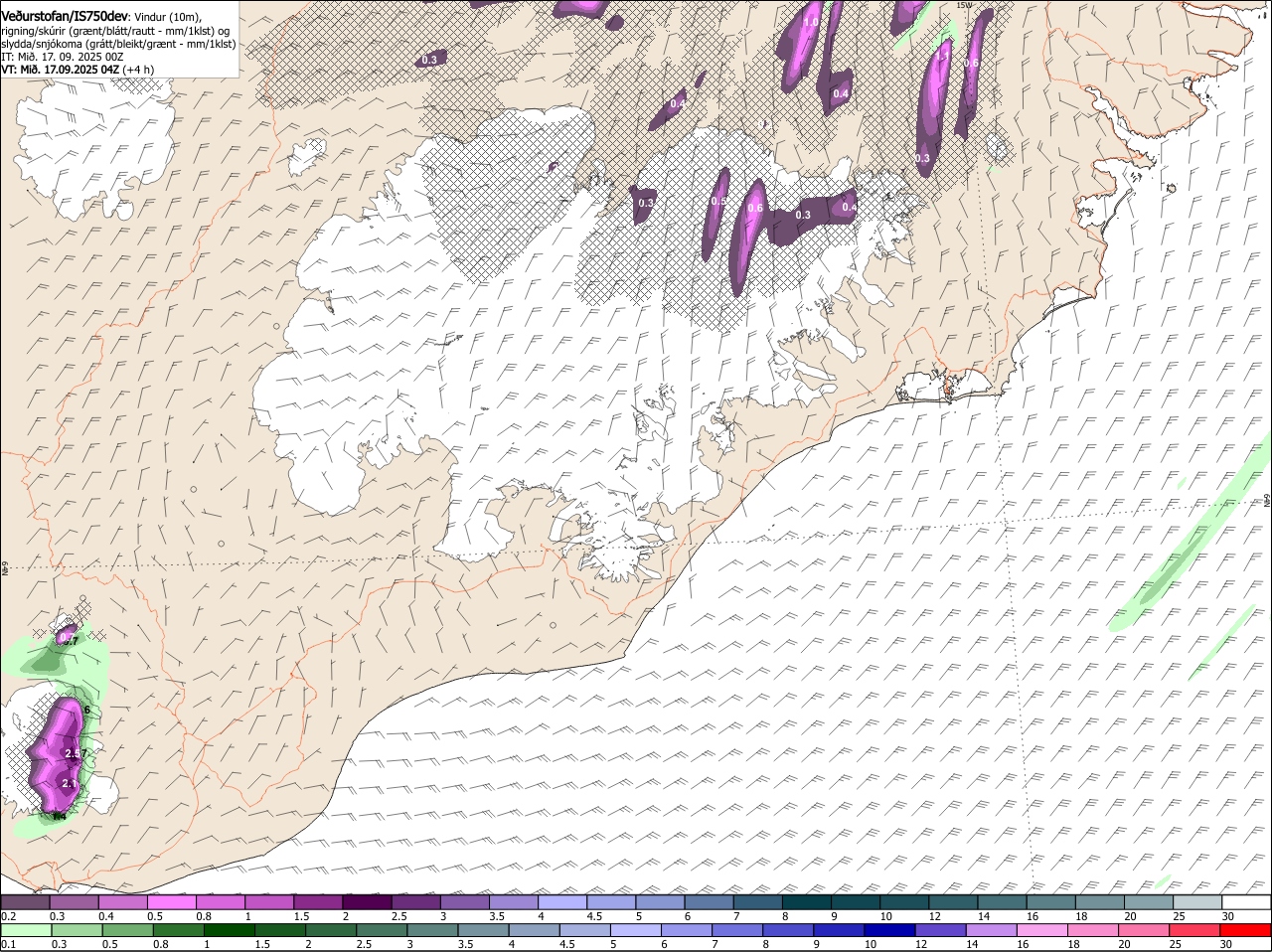Pick the dark teal upper swatch between 8 and 9

(807, 901)
